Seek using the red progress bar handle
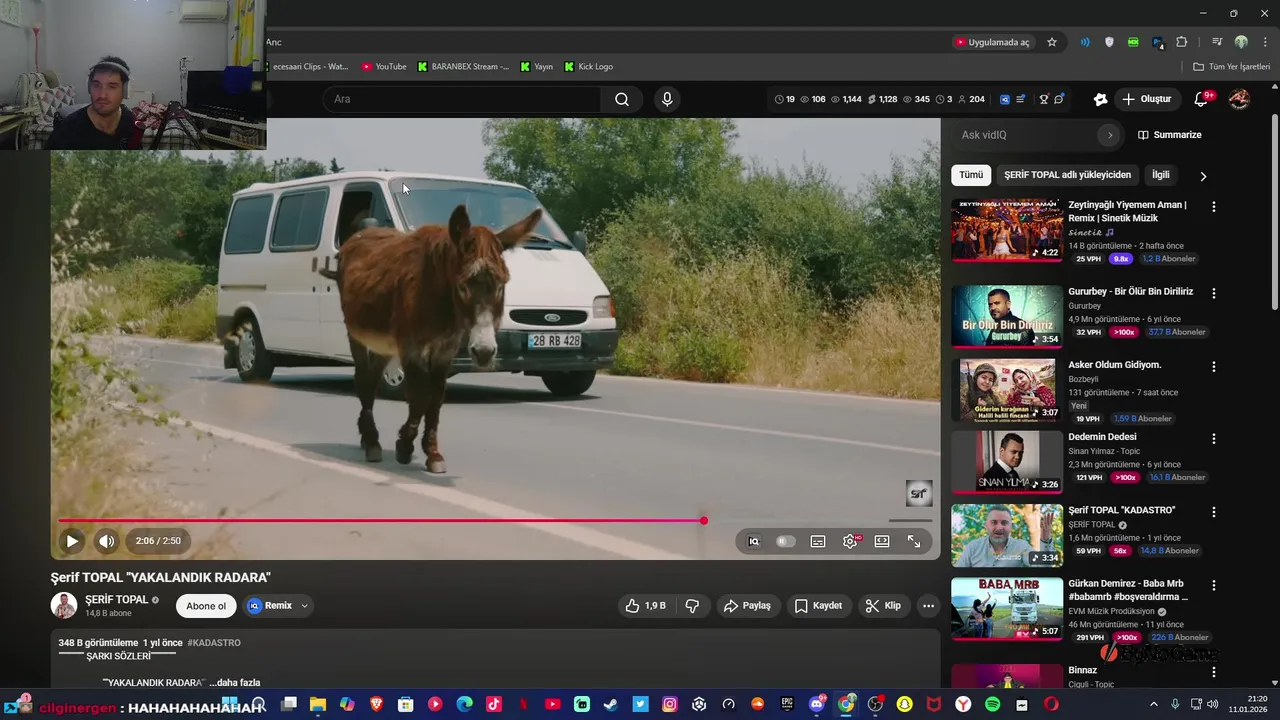Screen dimensions: 1280x720 point(704,520)
